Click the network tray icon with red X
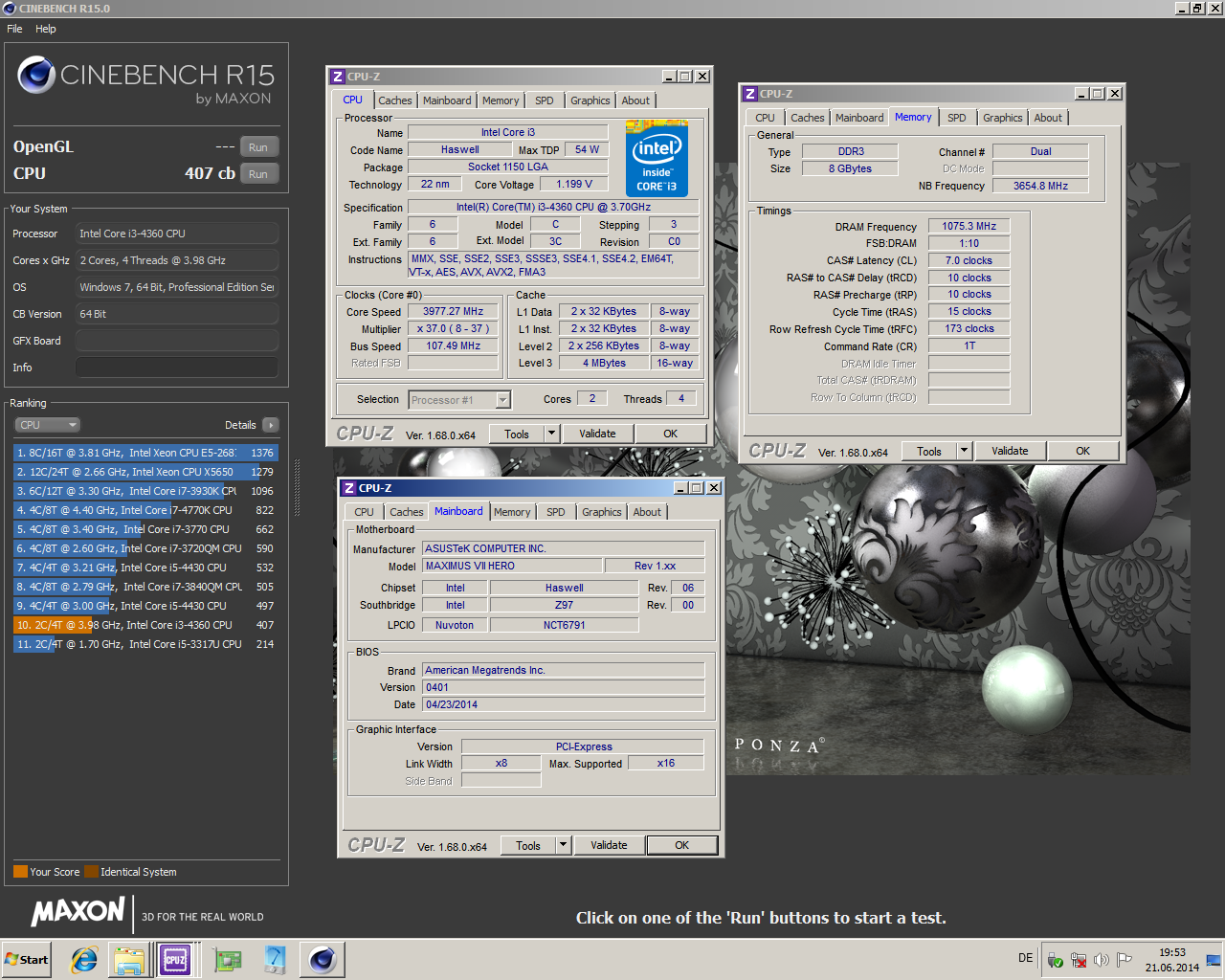This screenshot has height=980, width=1225. 1079,960
